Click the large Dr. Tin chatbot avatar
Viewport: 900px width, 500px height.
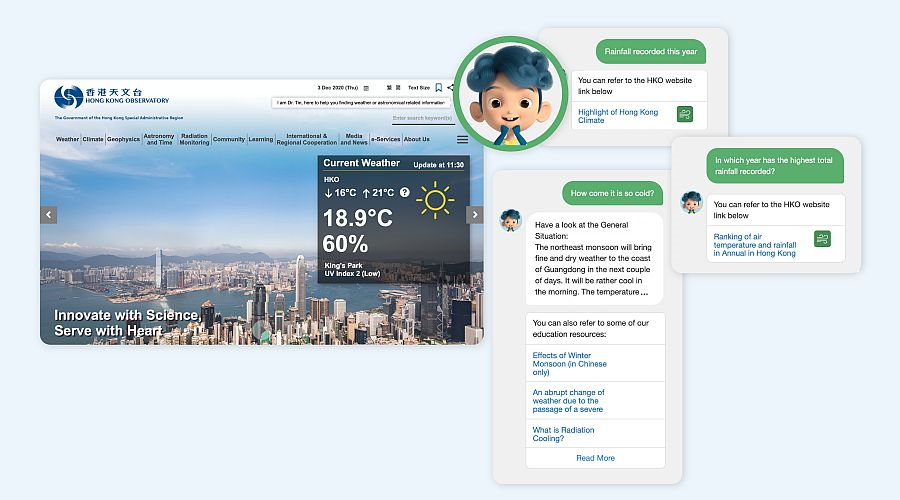point(510,93)
